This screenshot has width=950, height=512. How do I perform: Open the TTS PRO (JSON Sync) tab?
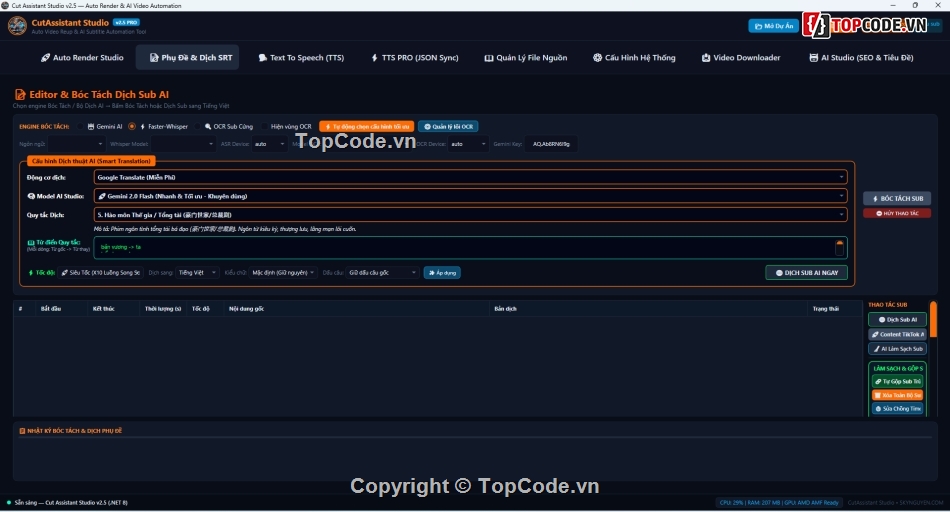click(414, 58)
